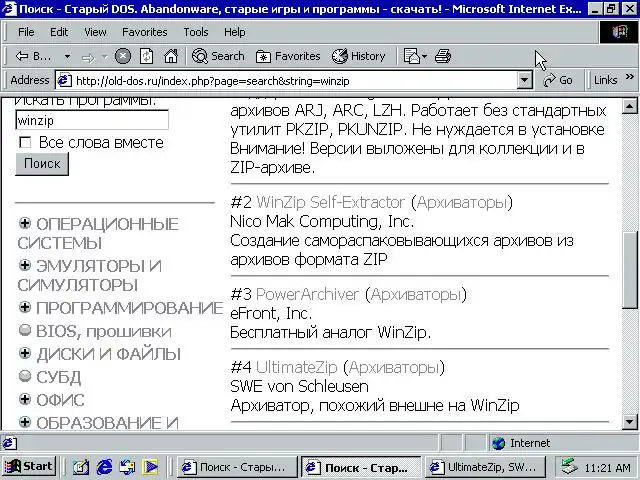The height and width of the screenshot is (480, 640).
Task: Show the History panel button
Action: (x=358, y=56)
